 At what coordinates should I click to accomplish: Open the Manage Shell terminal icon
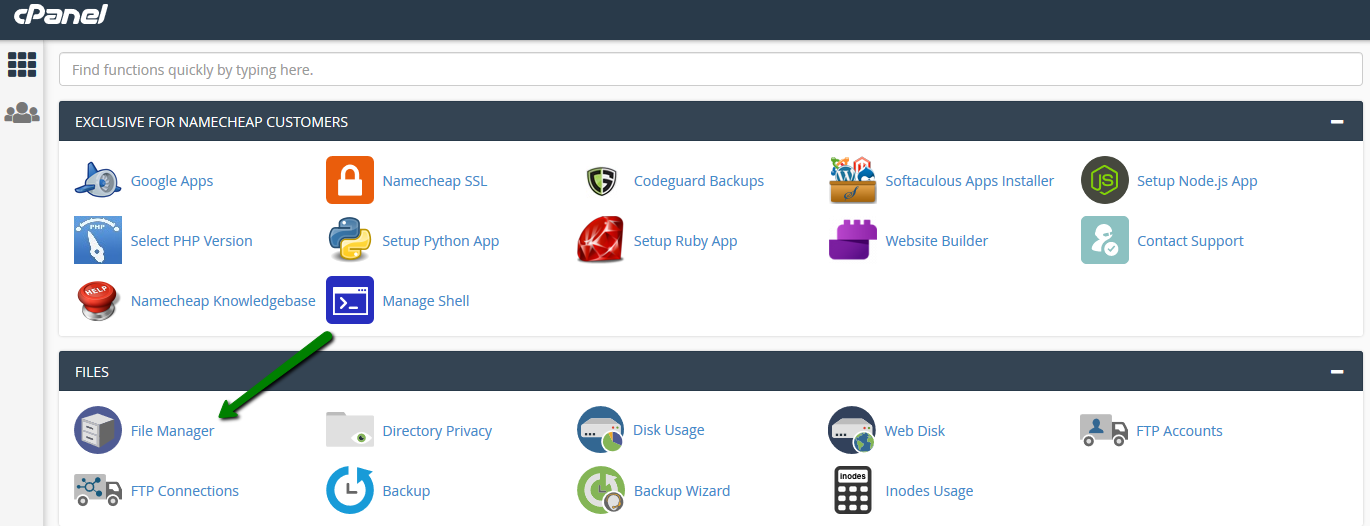point(350,301)
